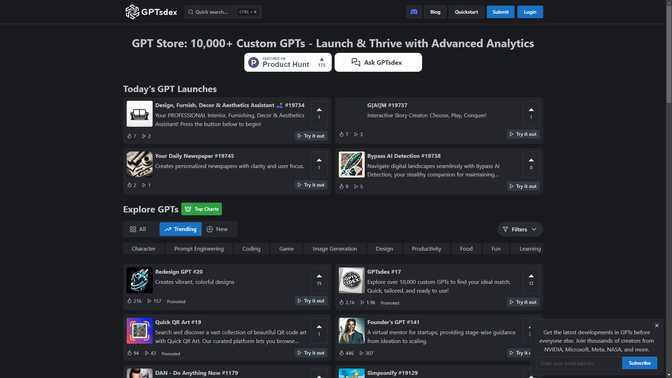Viewport: 672px width, 378px height.
Task: Click the Subscribe button
Action: [639, 363]
